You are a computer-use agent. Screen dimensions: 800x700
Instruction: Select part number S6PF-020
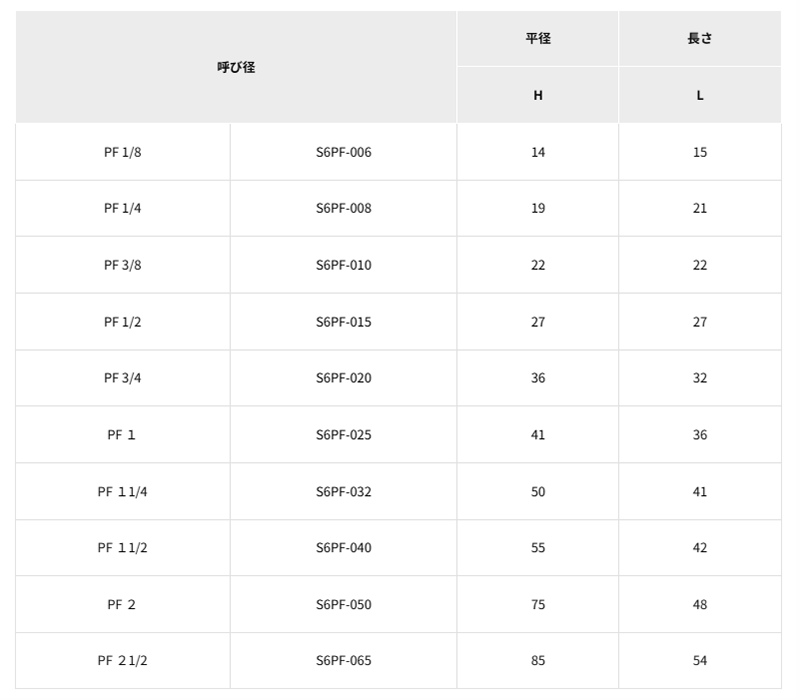tap(343, 378)
